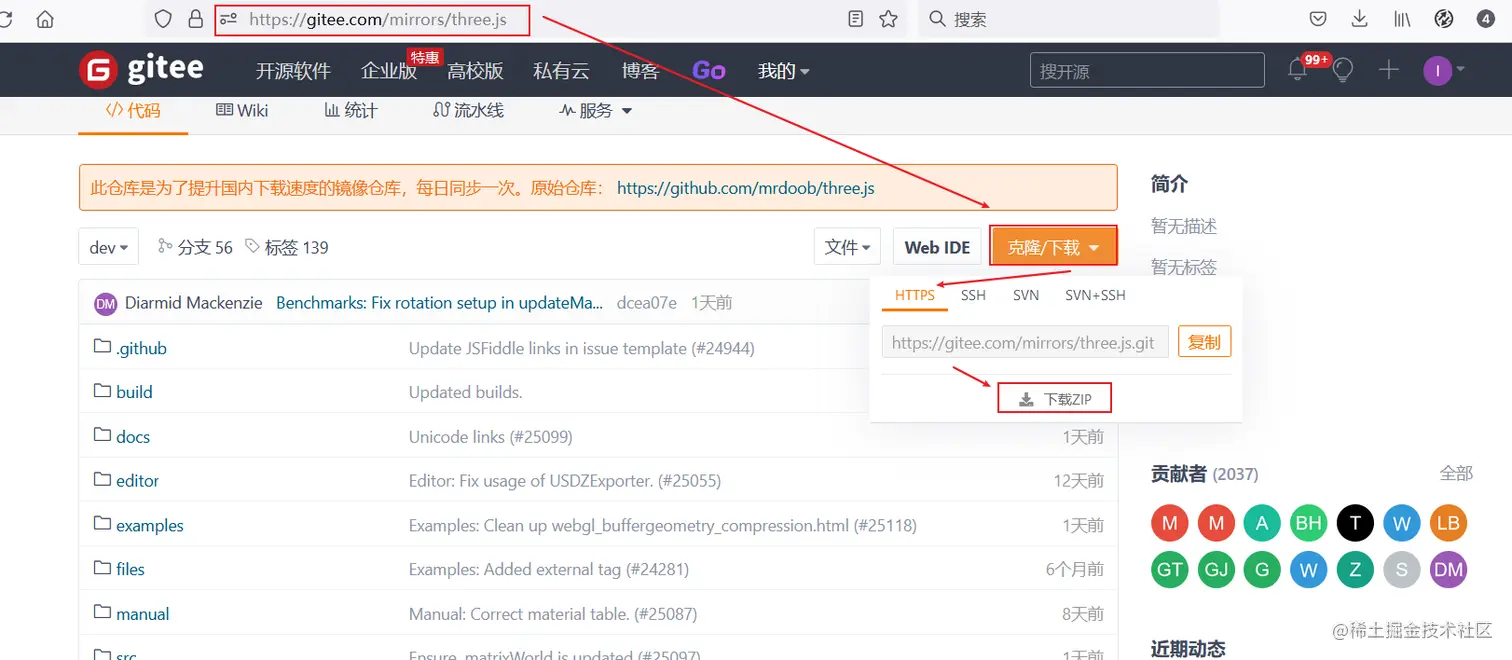Click 企业版 in the top navigation
The width and height of the screenshot is (1512, 660).
(389, 70)
